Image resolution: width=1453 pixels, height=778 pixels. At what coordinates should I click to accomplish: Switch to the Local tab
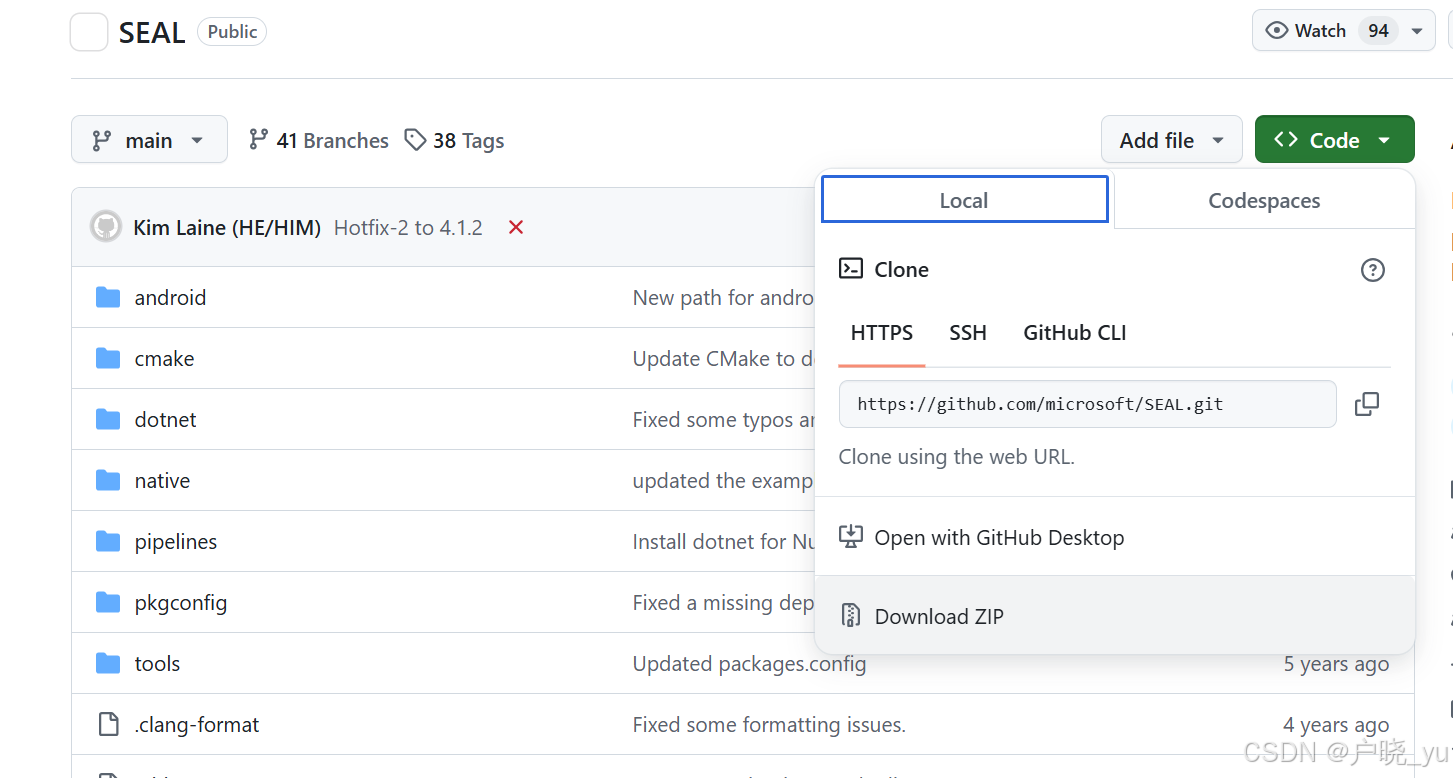[964, 200]
